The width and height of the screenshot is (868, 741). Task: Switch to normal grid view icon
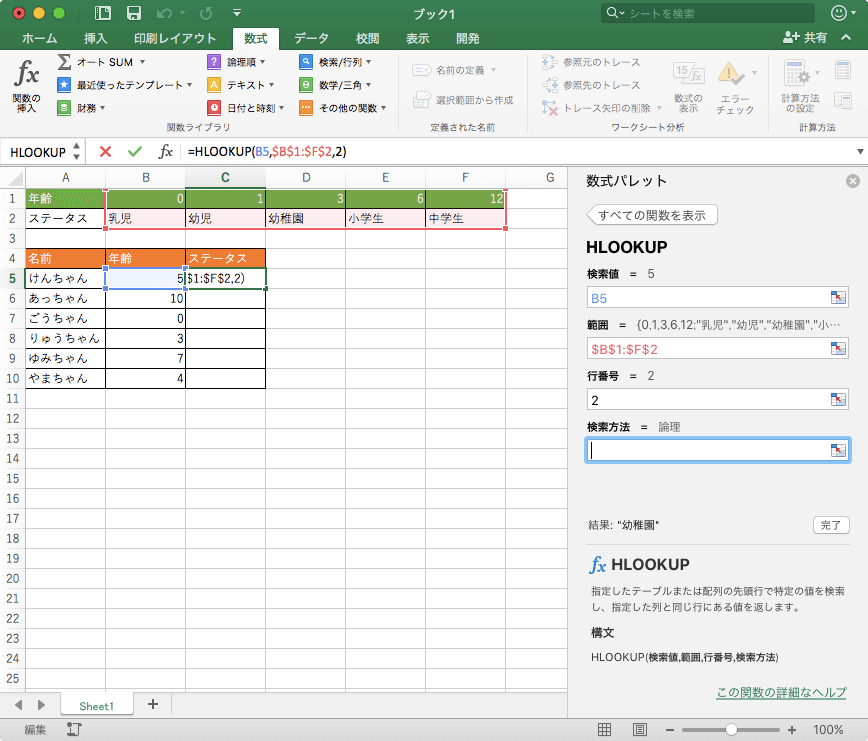(604, 729)
